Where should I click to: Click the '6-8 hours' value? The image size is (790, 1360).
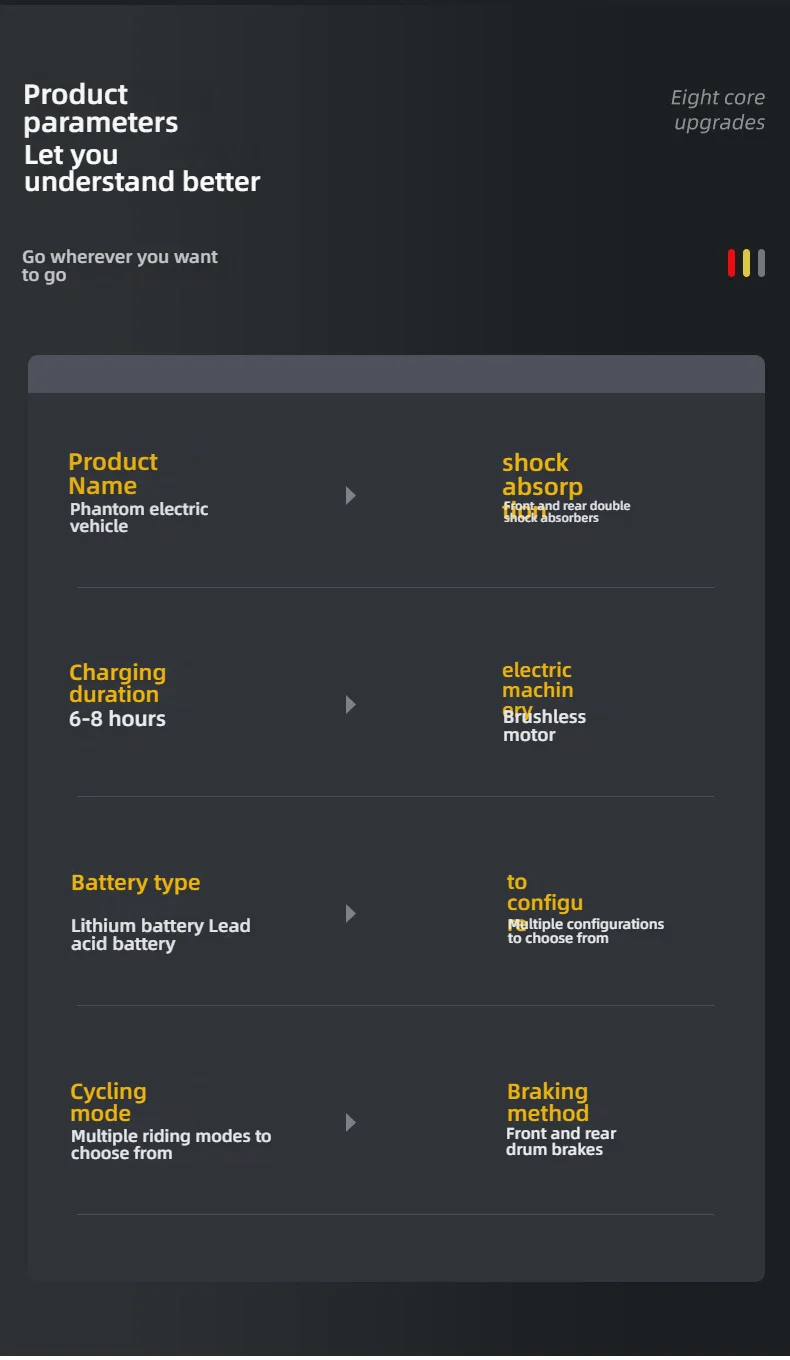117,719
